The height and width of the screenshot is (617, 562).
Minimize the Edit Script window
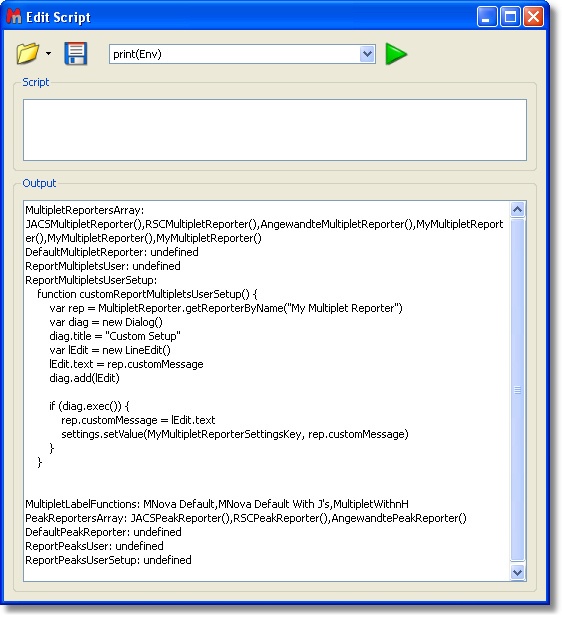click(x=487, y=17)
